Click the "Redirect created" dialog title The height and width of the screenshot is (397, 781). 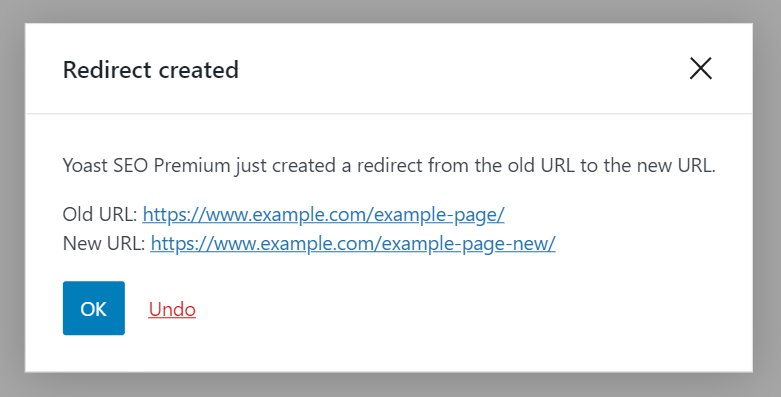pyautogui.click(x=150, y=70)
